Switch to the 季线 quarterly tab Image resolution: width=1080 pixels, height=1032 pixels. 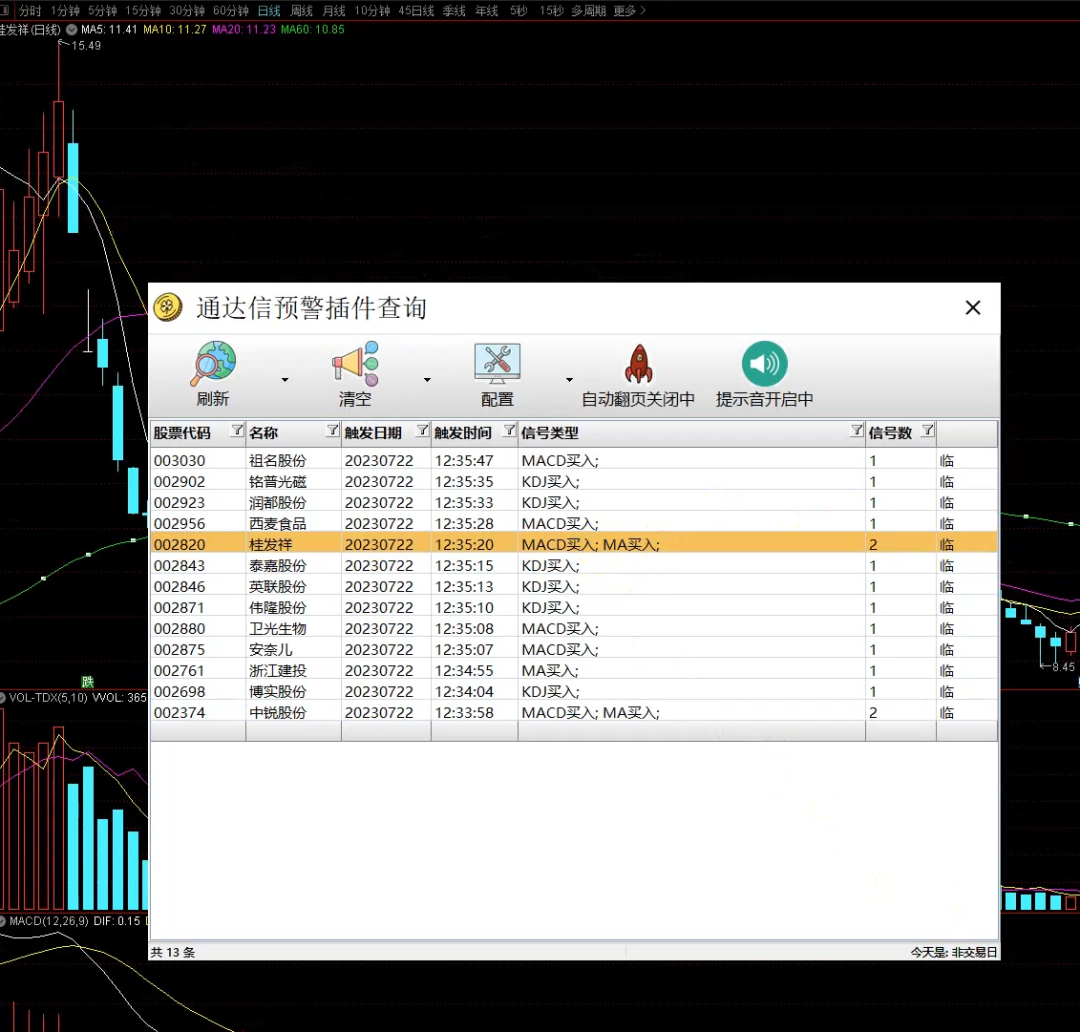(454, 10)
